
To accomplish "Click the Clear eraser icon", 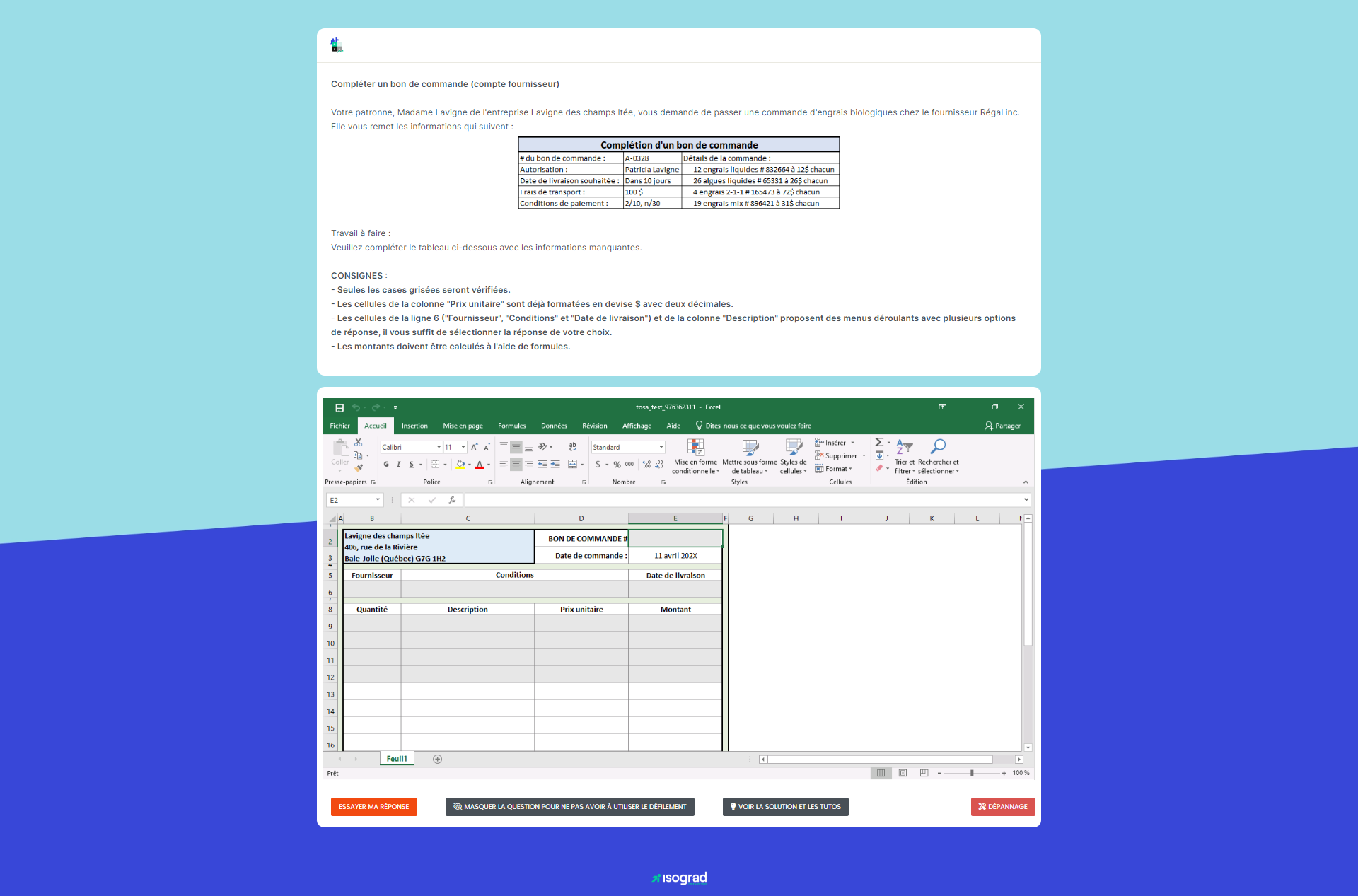I will [879, 468].
